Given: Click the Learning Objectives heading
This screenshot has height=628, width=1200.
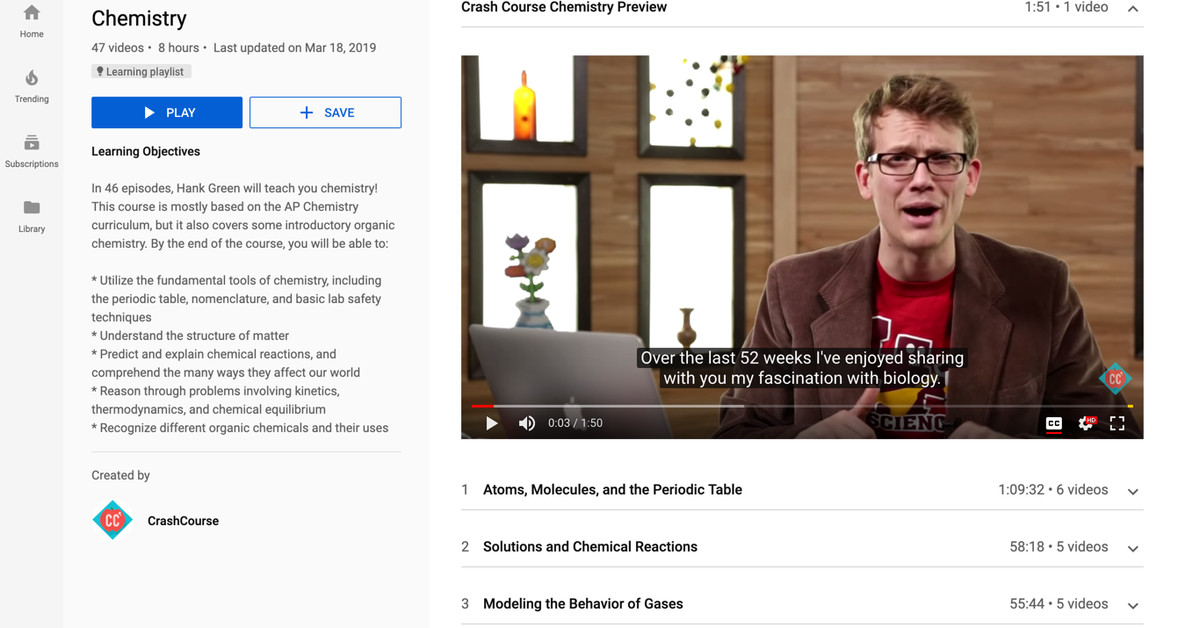Looking at the screenshot, I should pos(146,151).
